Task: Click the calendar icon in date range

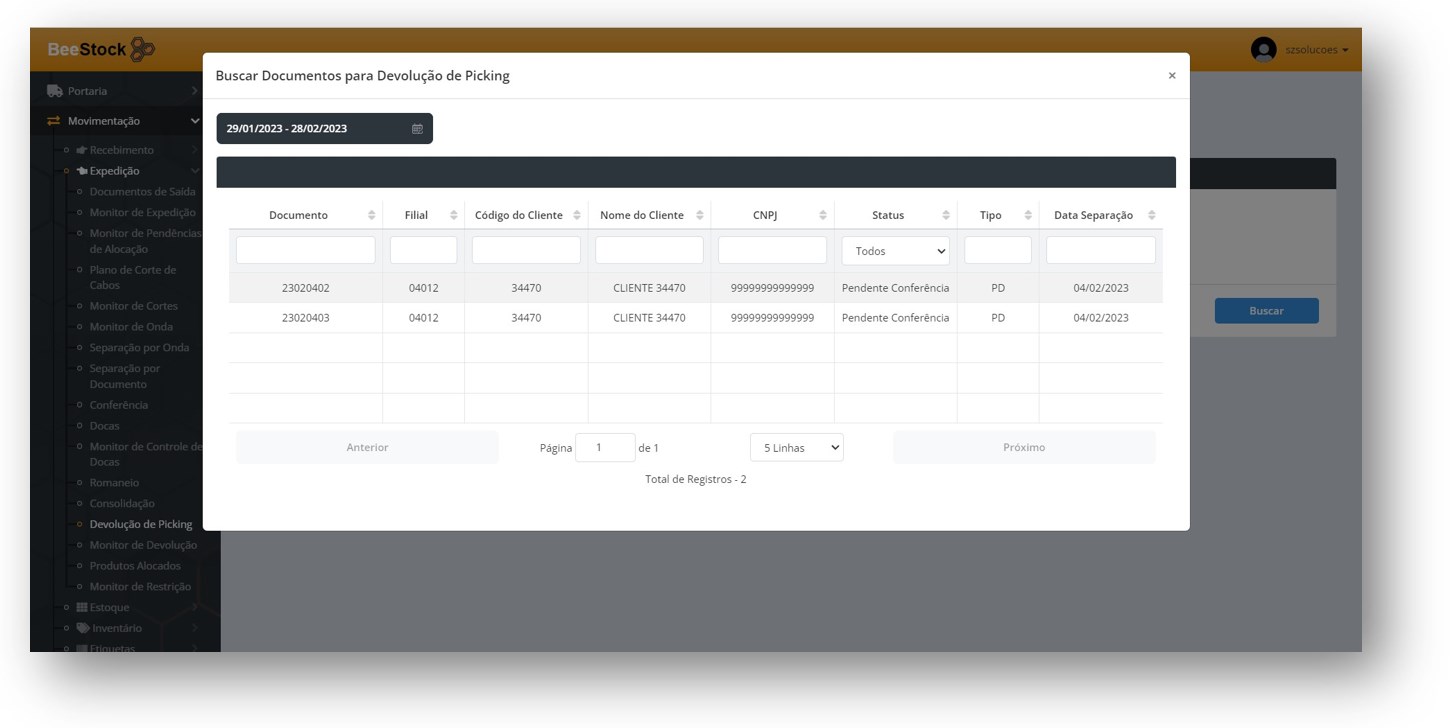Action: tap(417, 129)
